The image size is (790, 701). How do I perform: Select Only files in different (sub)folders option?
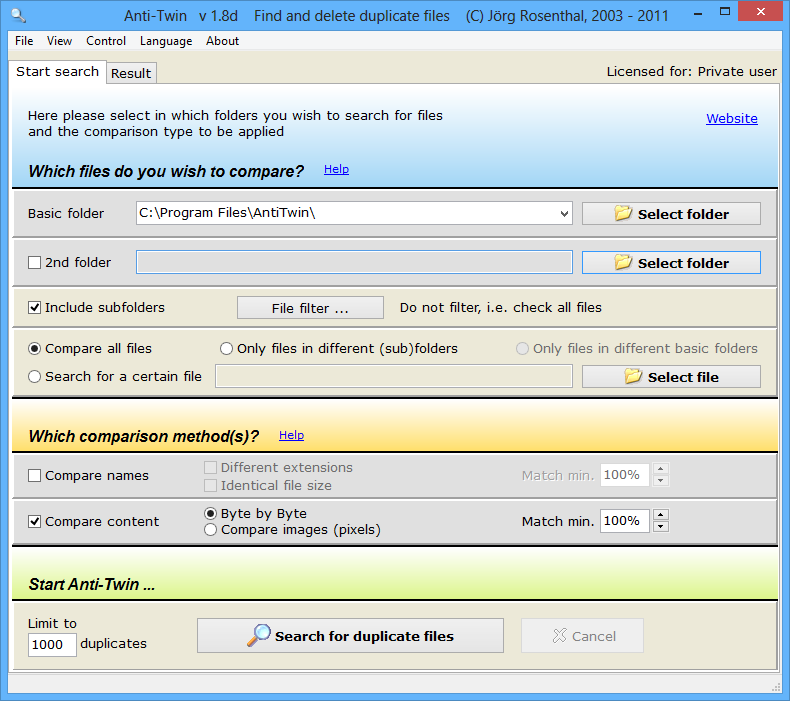(x=226, y=349)
